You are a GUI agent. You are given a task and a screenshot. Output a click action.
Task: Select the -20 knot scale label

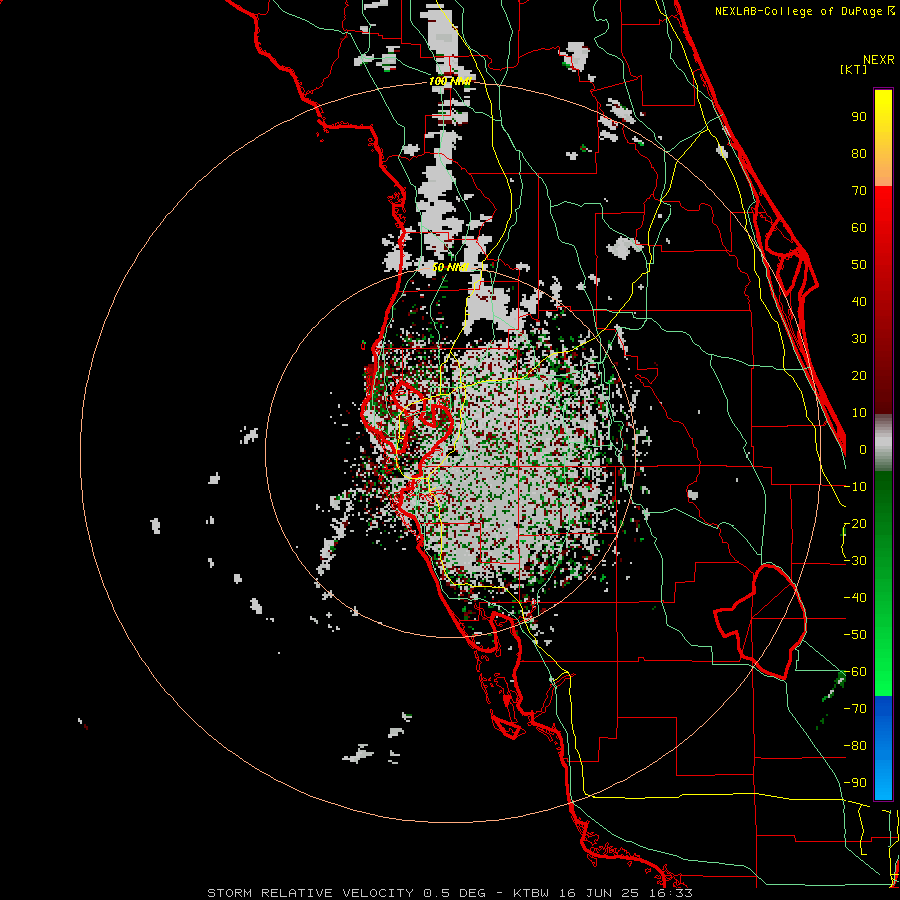click(855, 524)
